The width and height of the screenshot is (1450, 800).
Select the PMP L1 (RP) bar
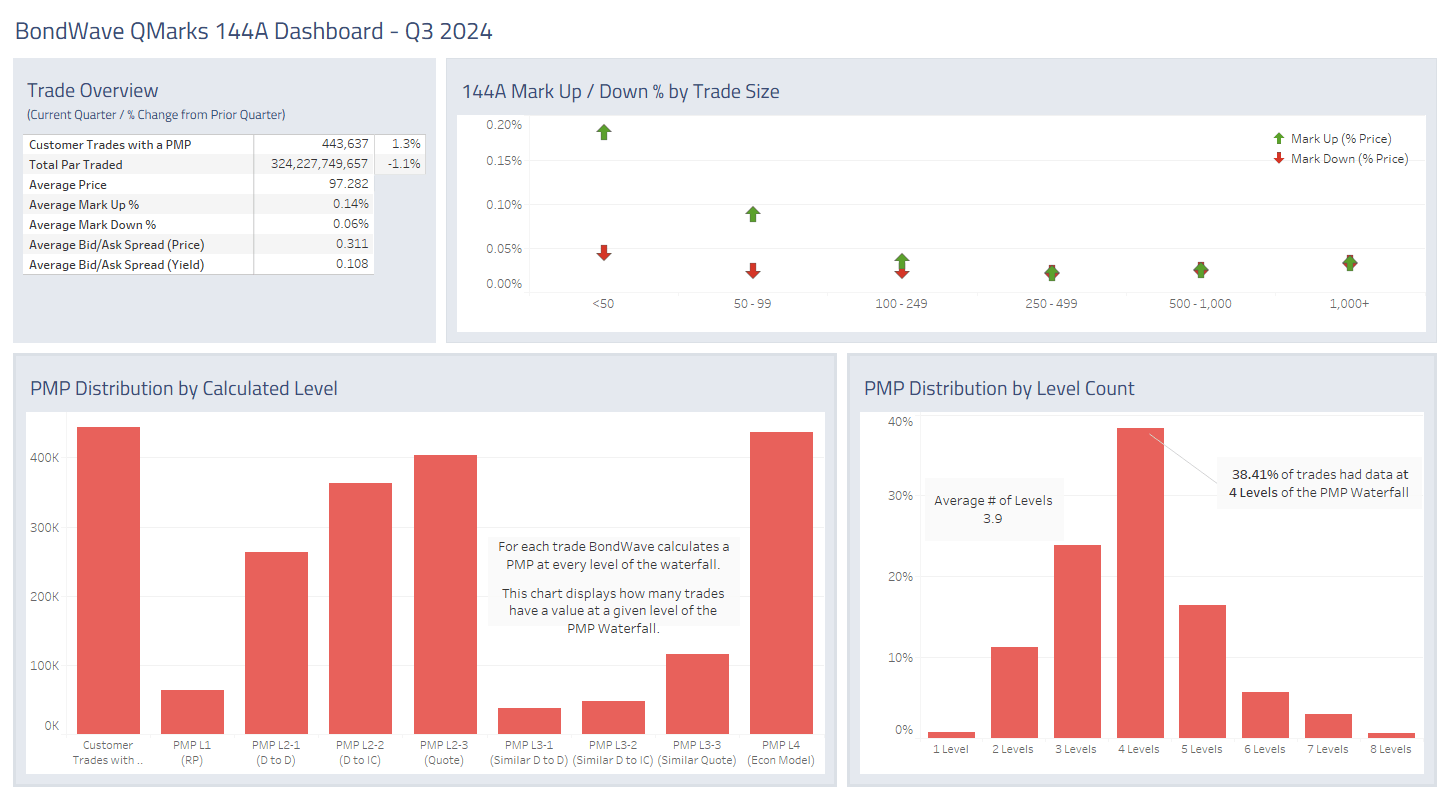coord(192,712)
